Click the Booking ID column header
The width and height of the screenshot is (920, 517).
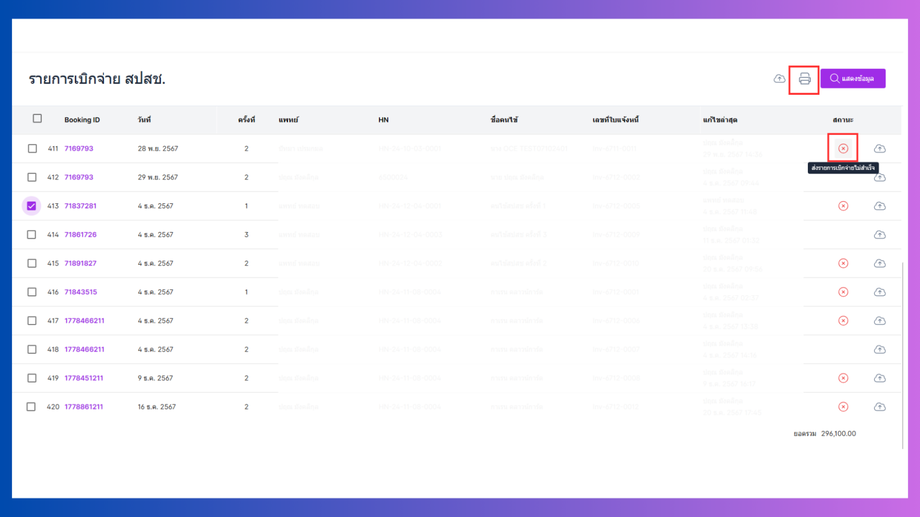(82, 120)
